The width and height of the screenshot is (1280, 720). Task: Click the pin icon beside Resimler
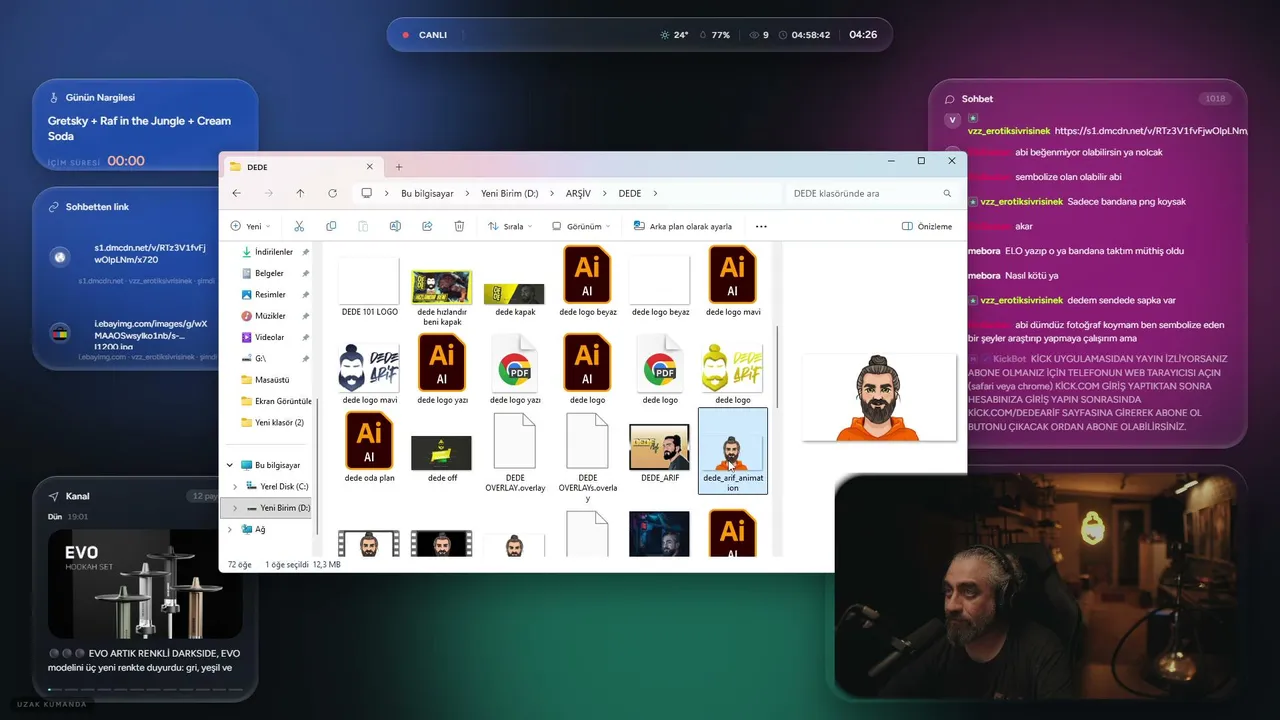[305, 294]
